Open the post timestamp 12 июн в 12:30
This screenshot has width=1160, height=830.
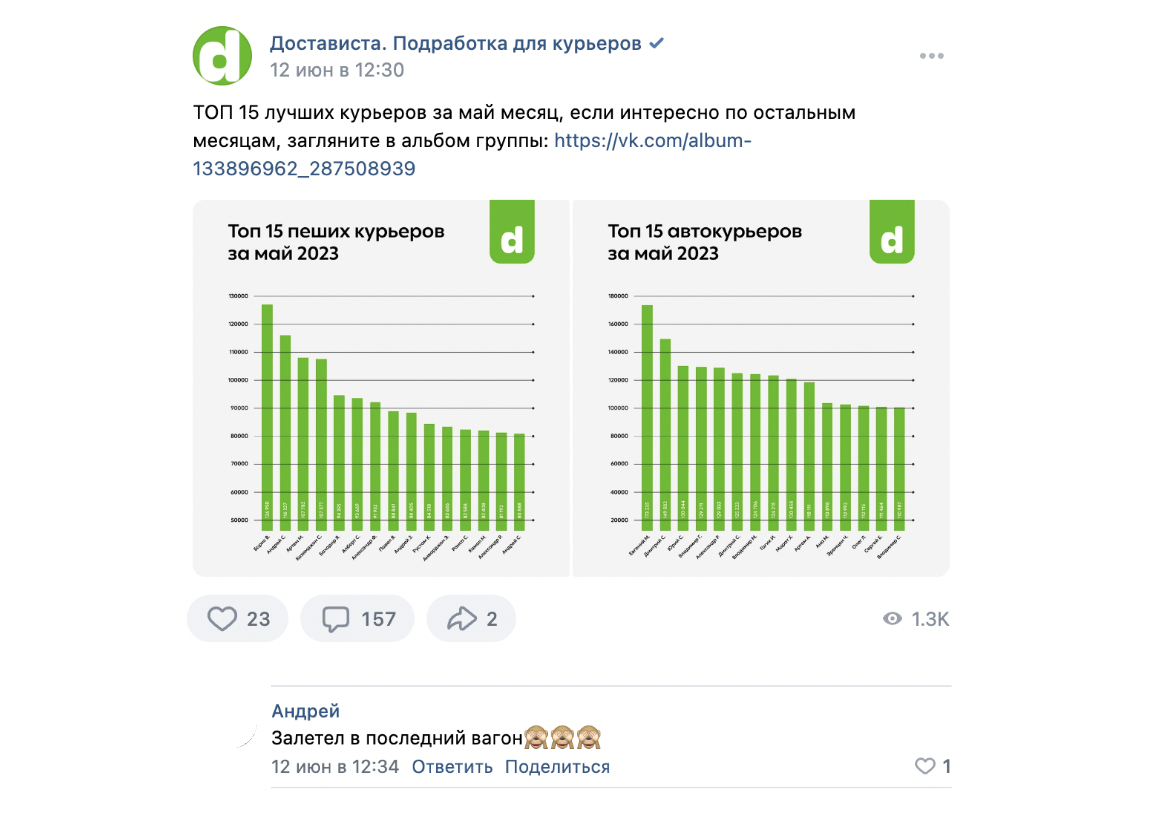337,70
